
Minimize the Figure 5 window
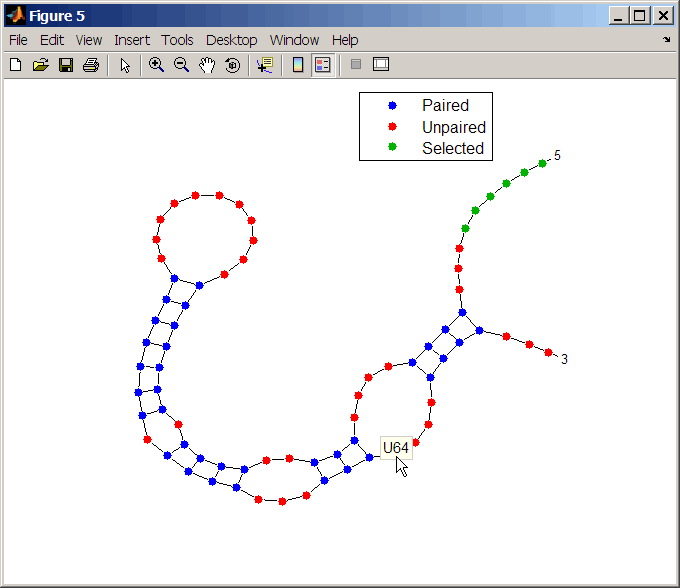click(618, 16)
